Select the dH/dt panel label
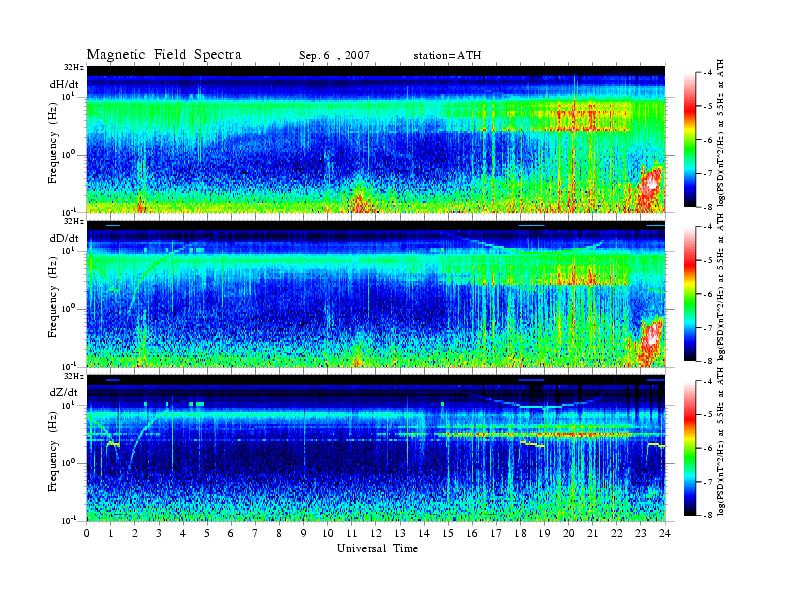The image size is (792, 612). [64, 84]
